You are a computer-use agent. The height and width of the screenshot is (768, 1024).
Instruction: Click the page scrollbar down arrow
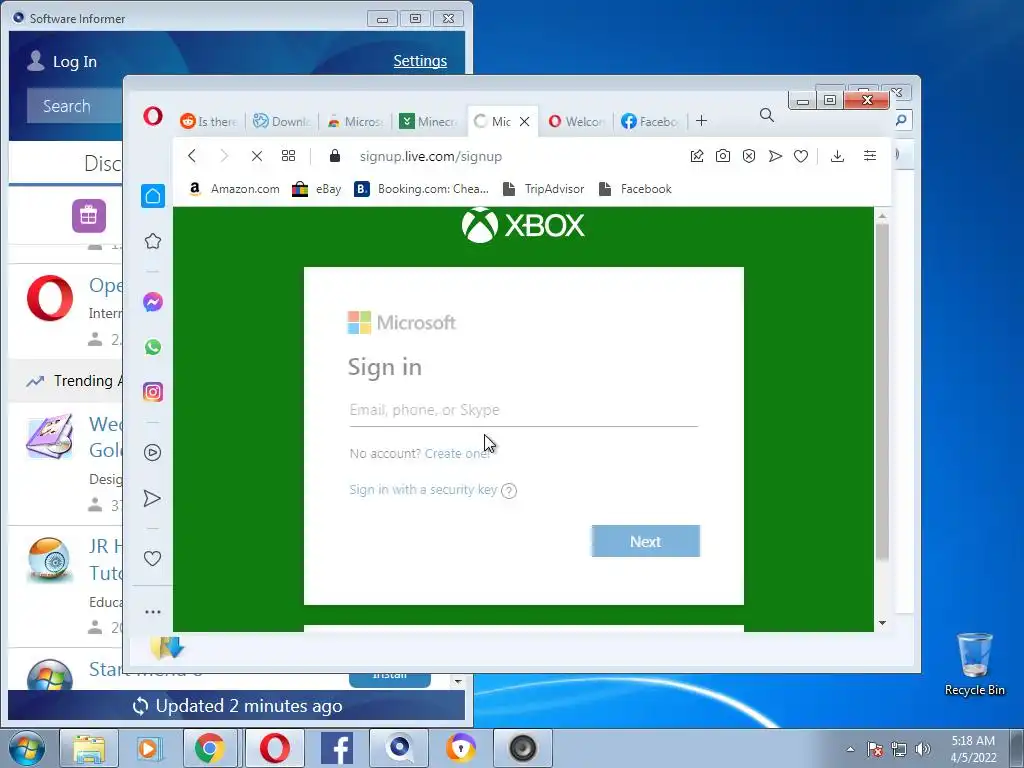click(882, 623)
